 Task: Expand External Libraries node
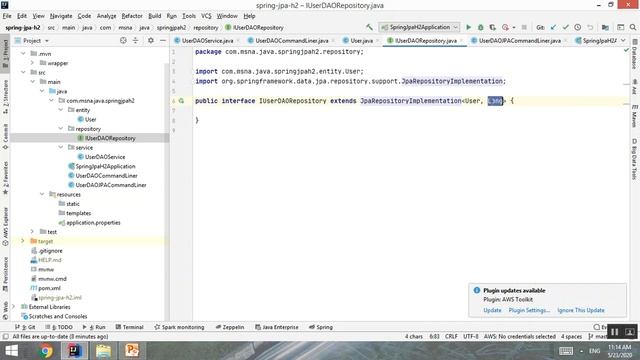(x=14, y=307)
